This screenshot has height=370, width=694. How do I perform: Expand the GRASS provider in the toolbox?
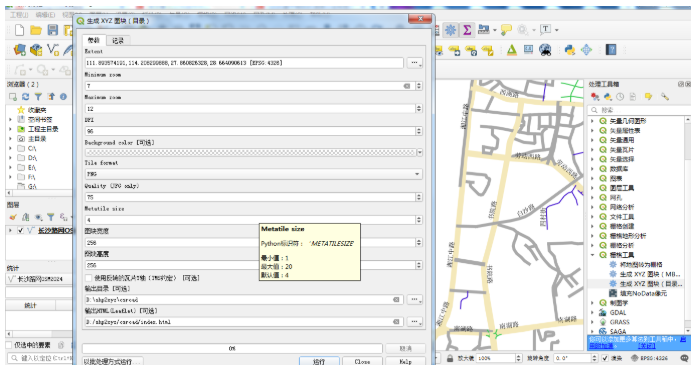(593, 322)
